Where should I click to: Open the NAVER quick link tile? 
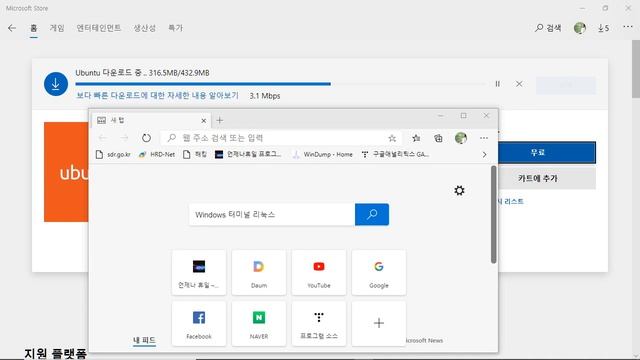click(259, 324)
